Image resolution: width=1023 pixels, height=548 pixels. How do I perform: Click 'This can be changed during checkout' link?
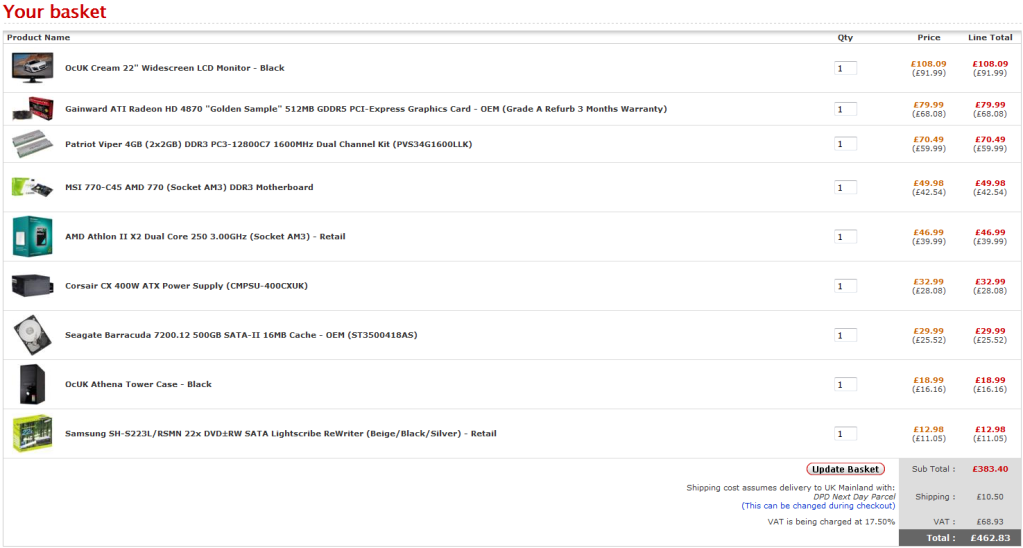pyautogui.click(x=818, y=506)
